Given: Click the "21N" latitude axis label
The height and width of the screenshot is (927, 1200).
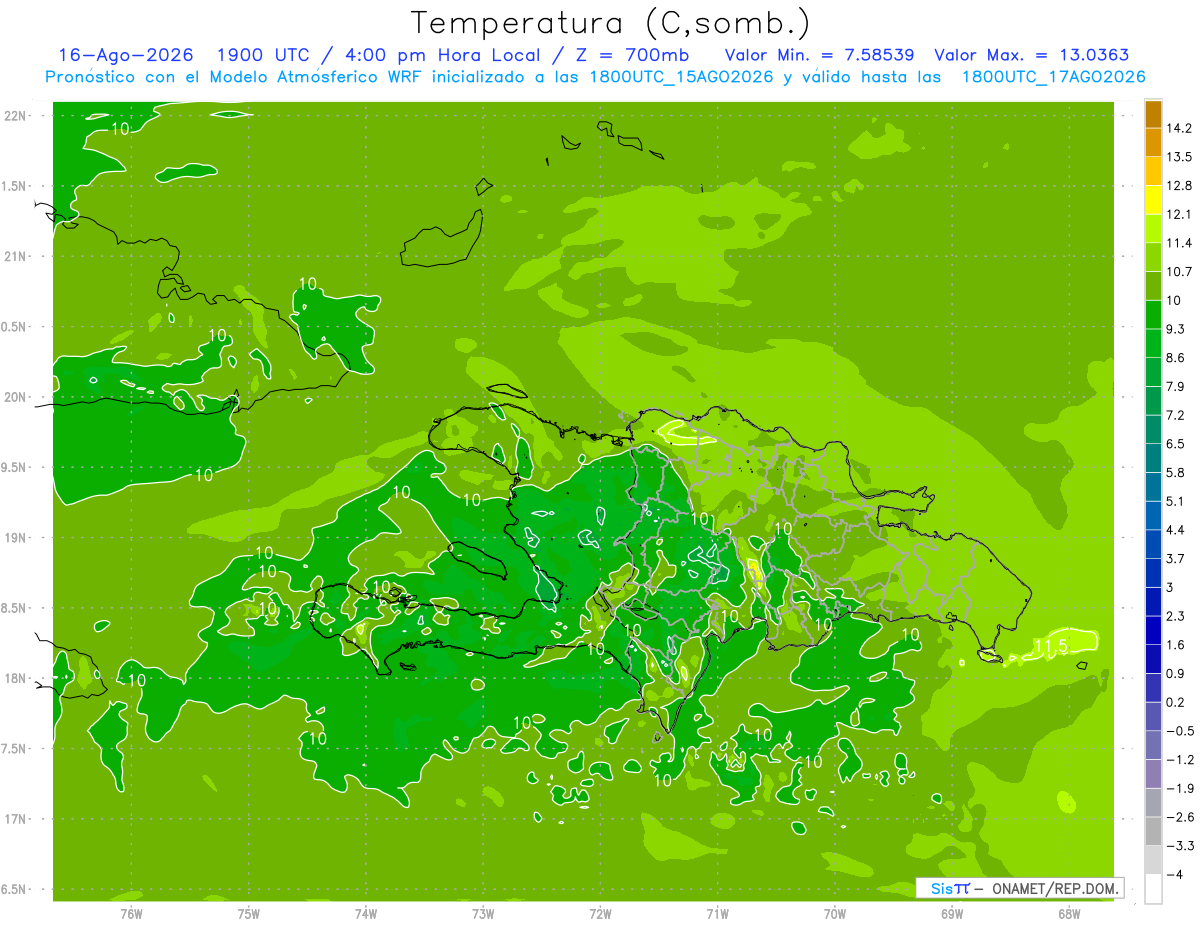Looking at the screenshot, I should [16, 257].
